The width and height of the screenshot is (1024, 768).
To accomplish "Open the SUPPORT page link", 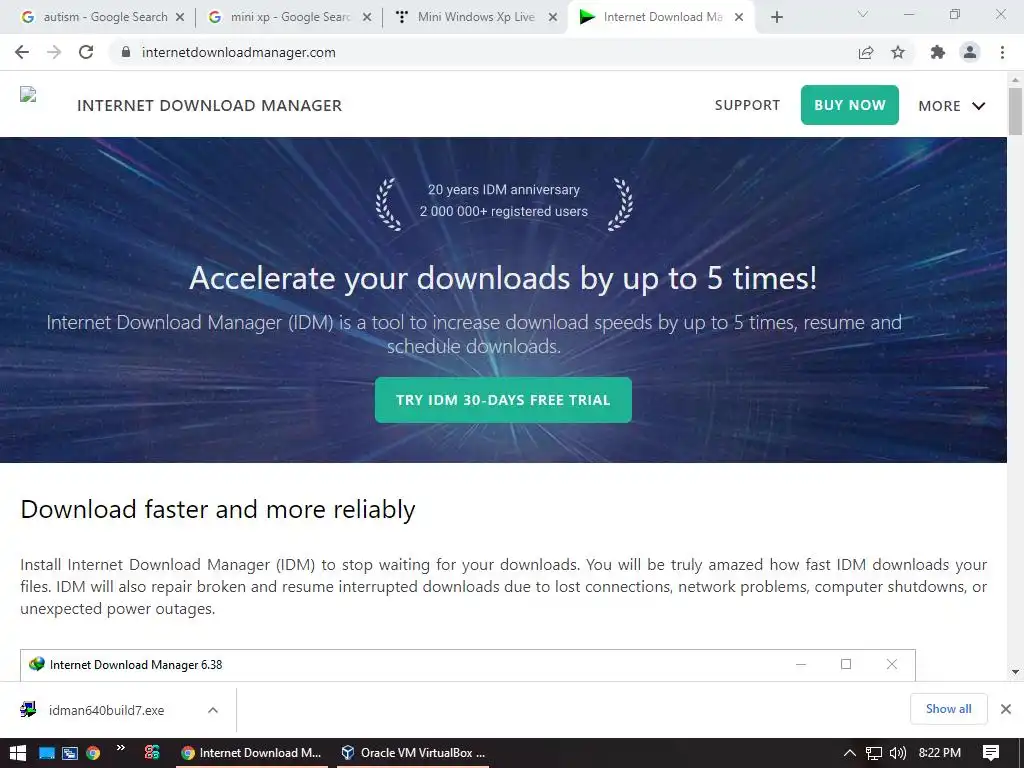I will (747, 105).
